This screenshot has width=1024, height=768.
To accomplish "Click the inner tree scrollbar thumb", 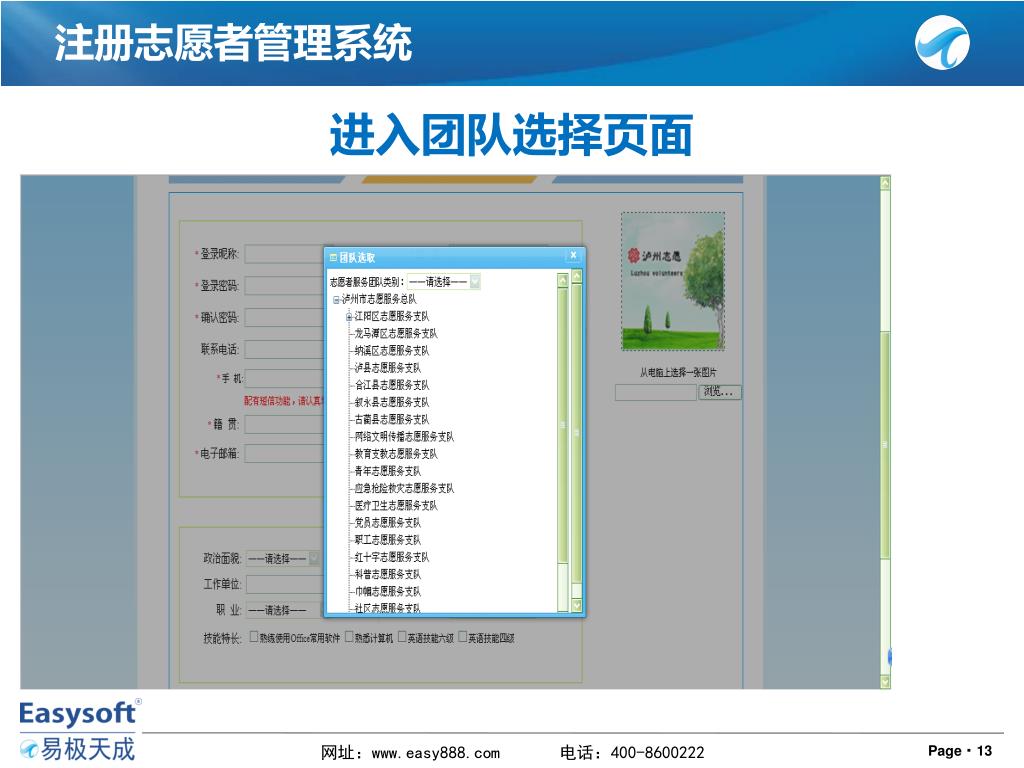I will pyautogui.click(x=563, y=424).
